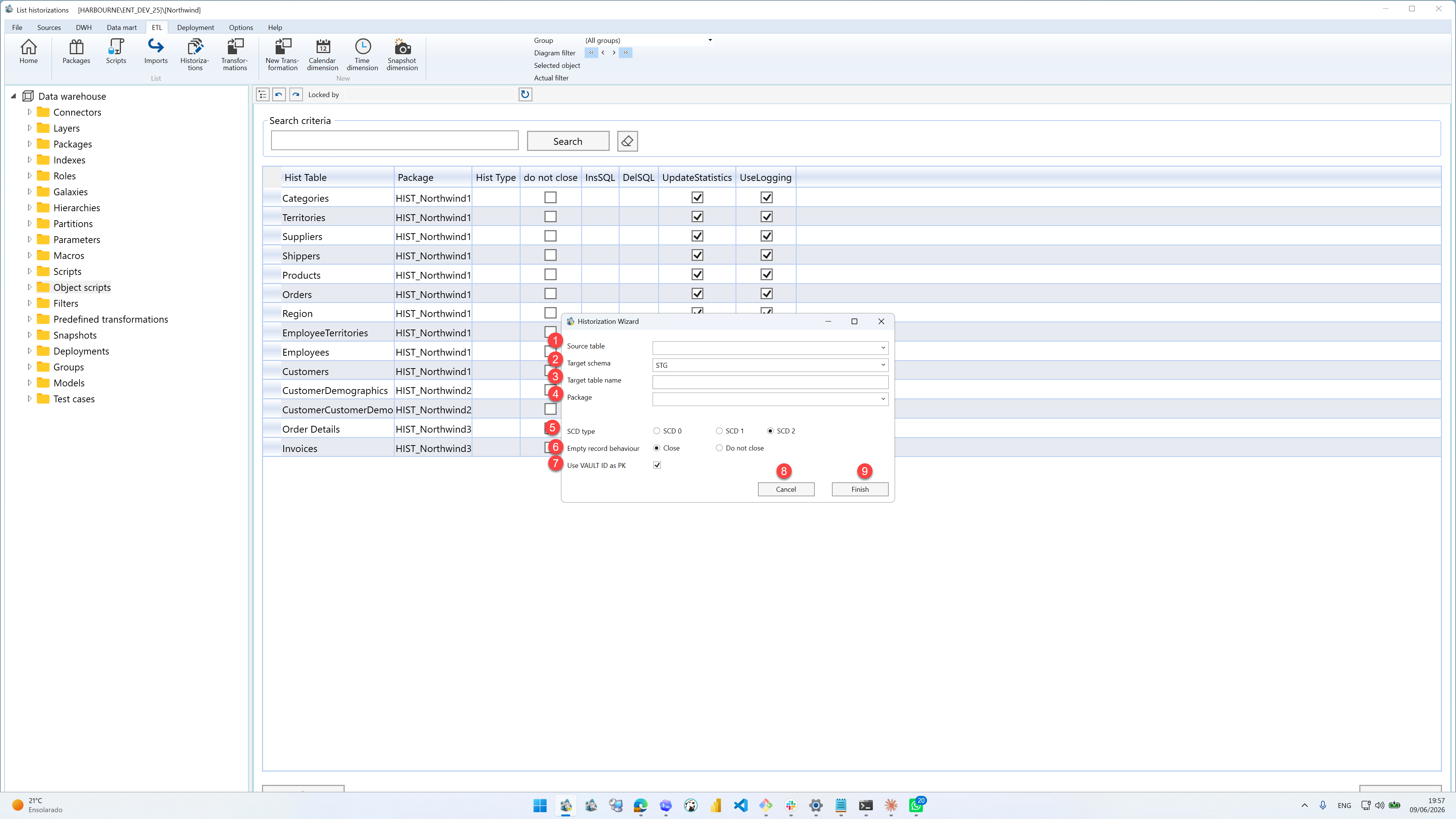The width and height of the screenshot is (1456, 819).
Task: Toggle UseLogging for Orders row
Action: (766, 293)
